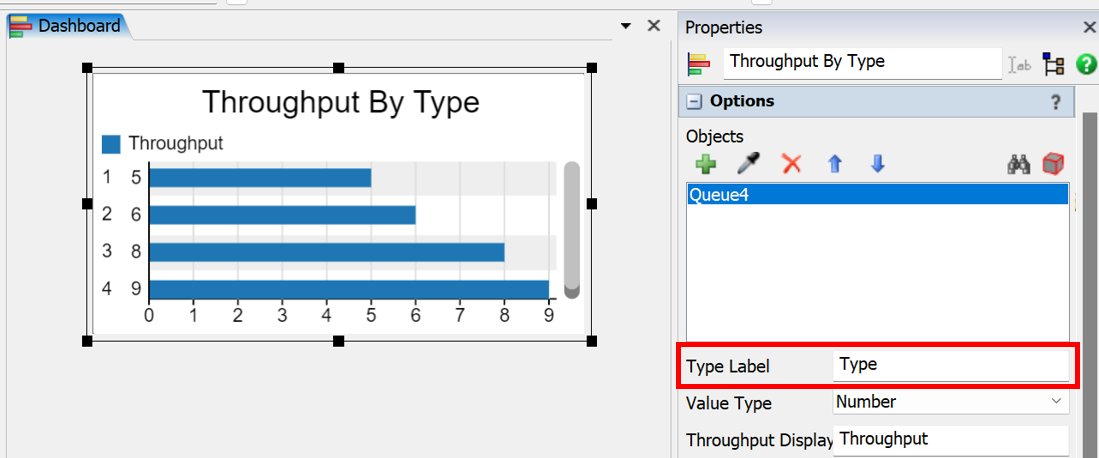The width and height of the screenshot is (1099, 458).
Task: Click the red cube icon in Objects toolbar
Action: pyautogui.click(x=1052, y=164)
